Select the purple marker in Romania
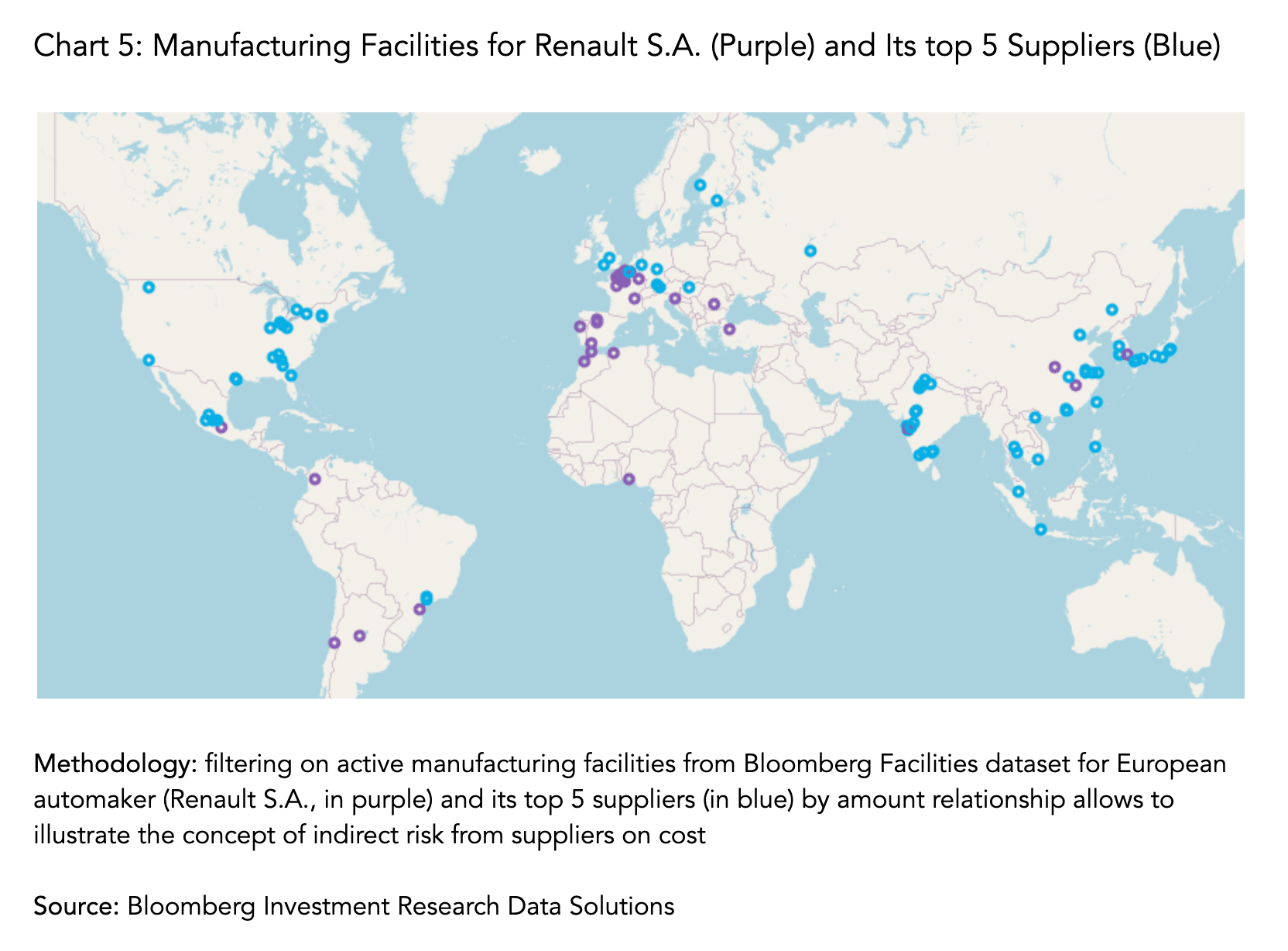The height and width of the screenshot is (951, 1288). coord(714,304)
